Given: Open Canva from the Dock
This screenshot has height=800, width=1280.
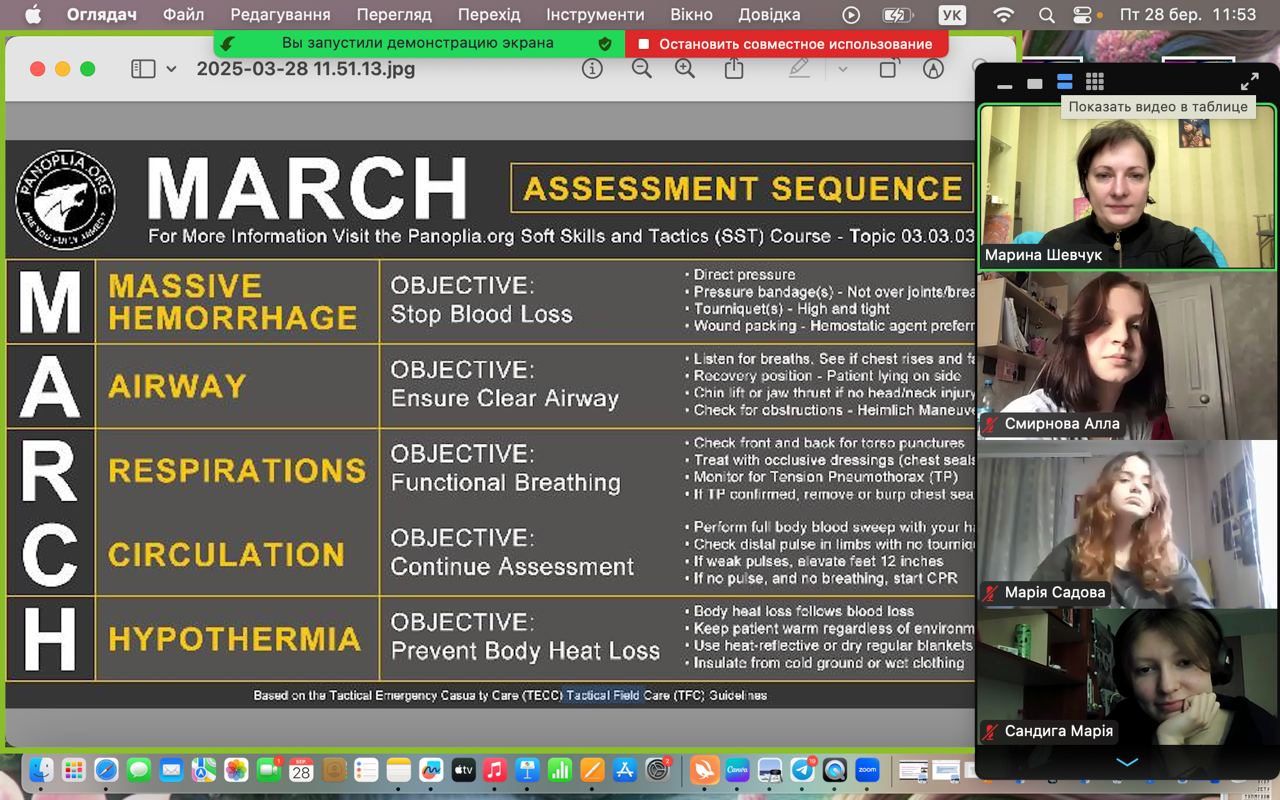Looking at the screenshot, I should [737, 770].
